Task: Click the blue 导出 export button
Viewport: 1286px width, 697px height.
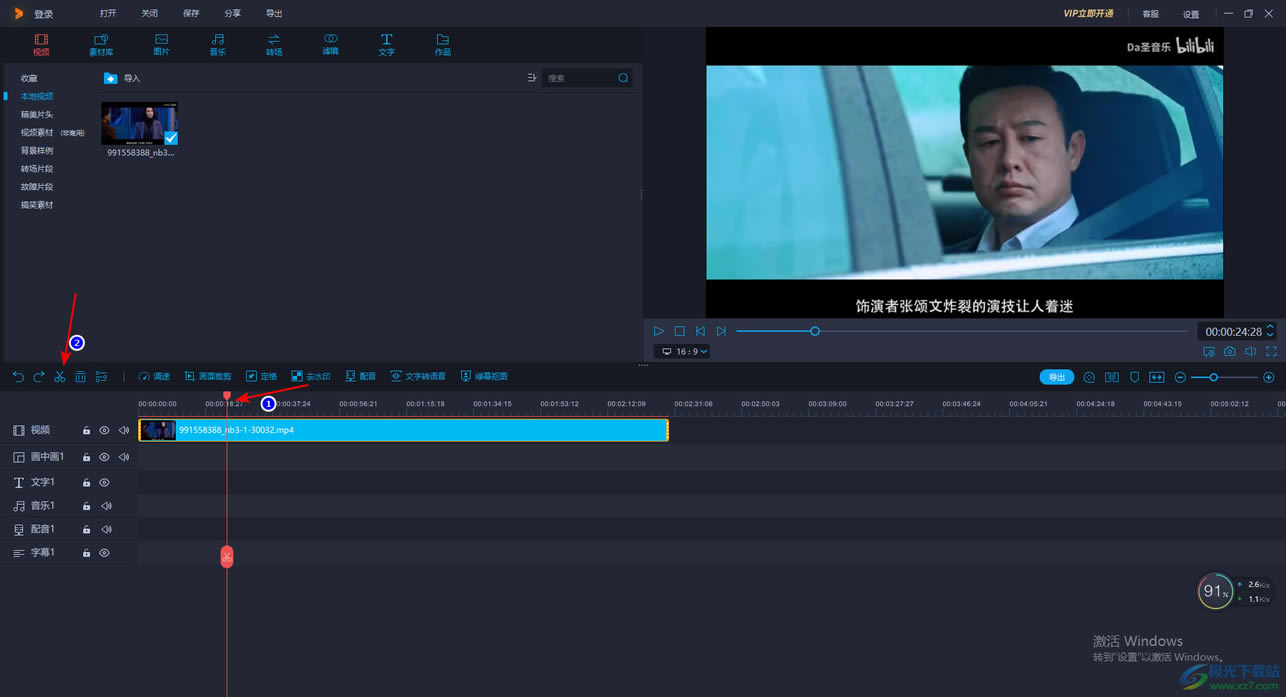Action: click(1056, 377)
